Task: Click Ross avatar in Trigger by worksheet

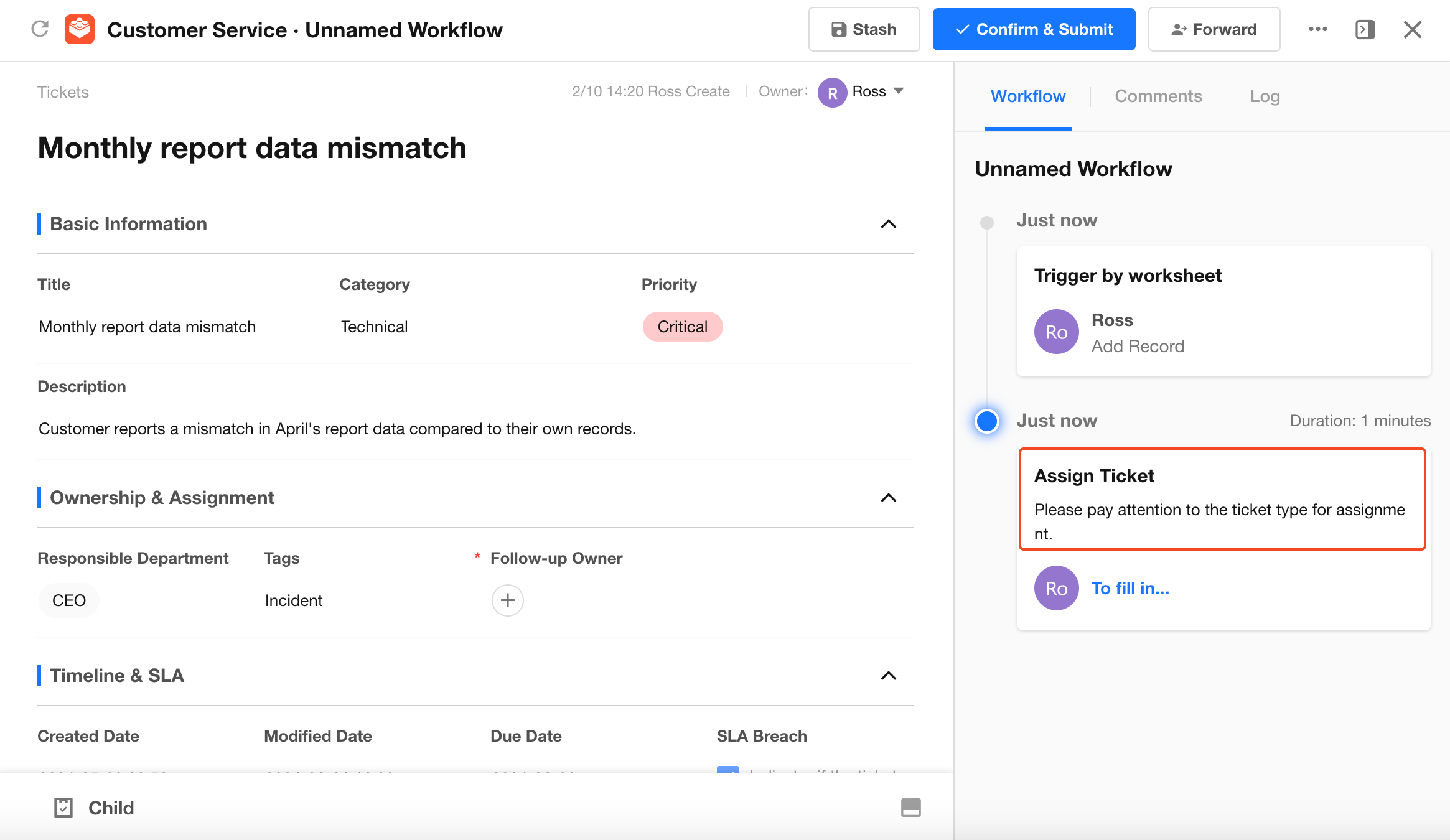Action: point(1056,332)
